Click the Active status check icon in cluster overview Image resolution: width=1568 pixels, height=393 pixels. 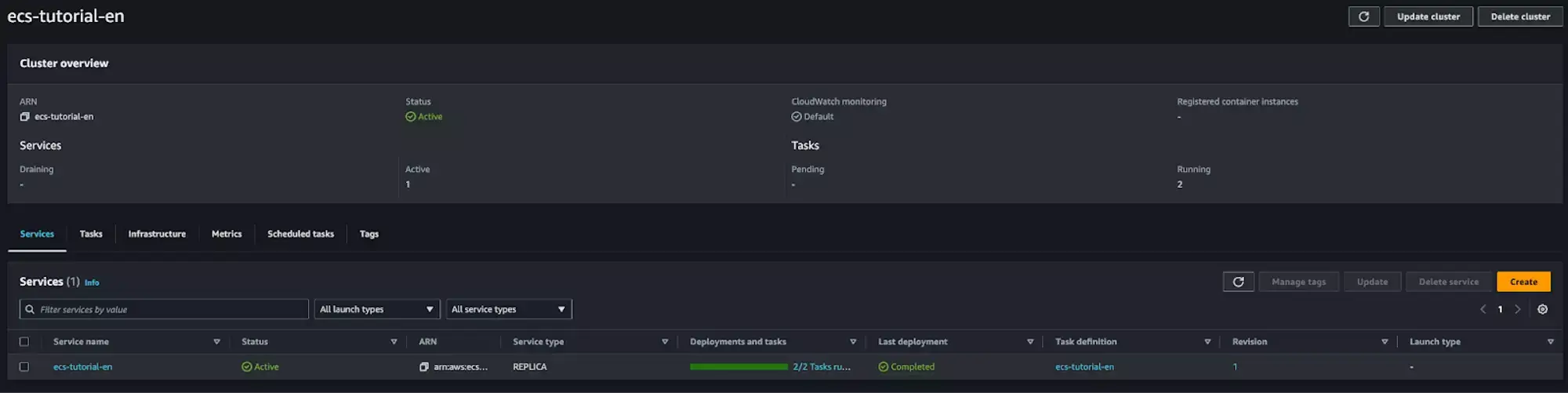[410, 117]
